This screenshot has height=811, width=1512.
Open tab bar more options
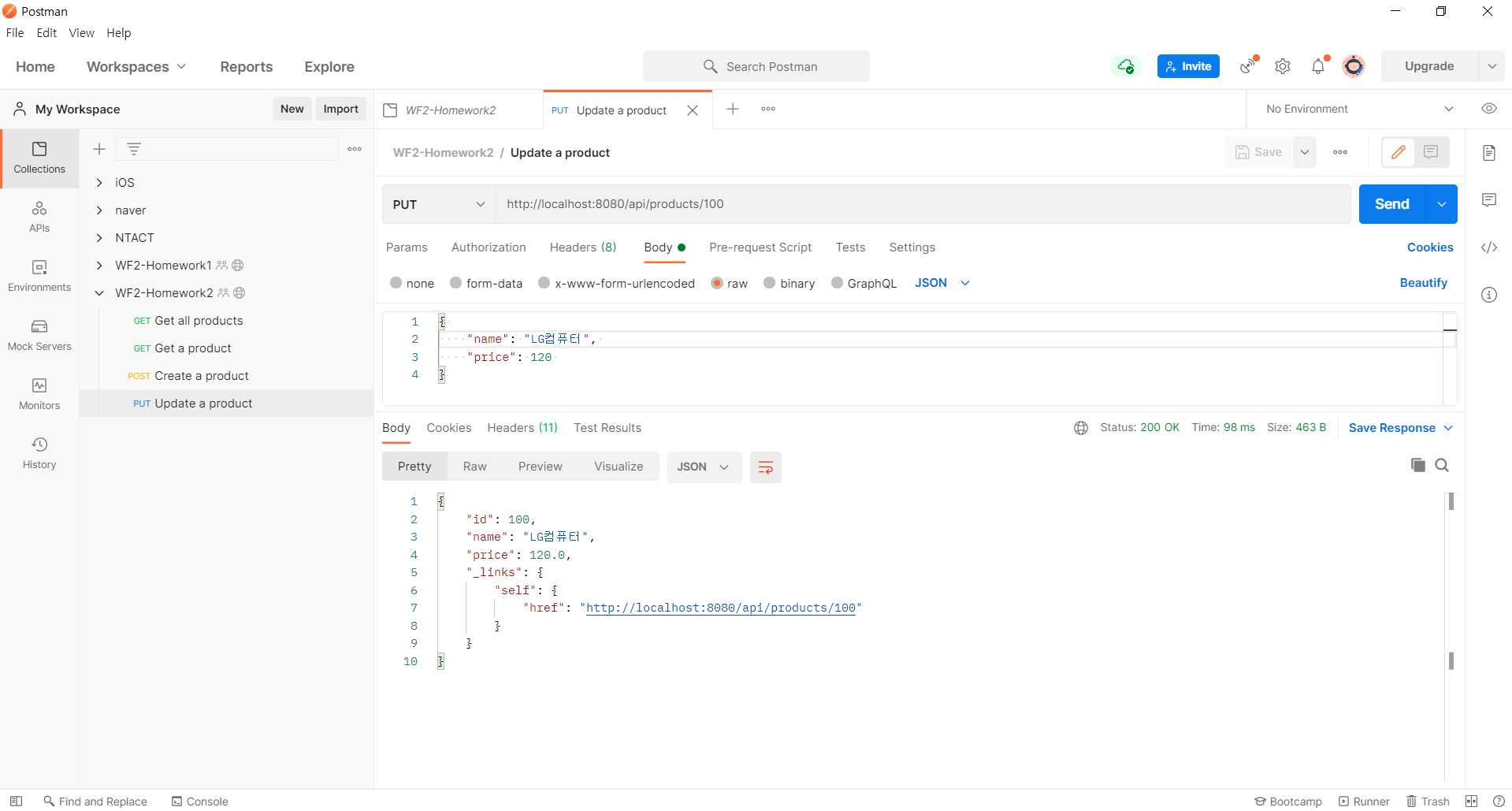pos(768,109)
